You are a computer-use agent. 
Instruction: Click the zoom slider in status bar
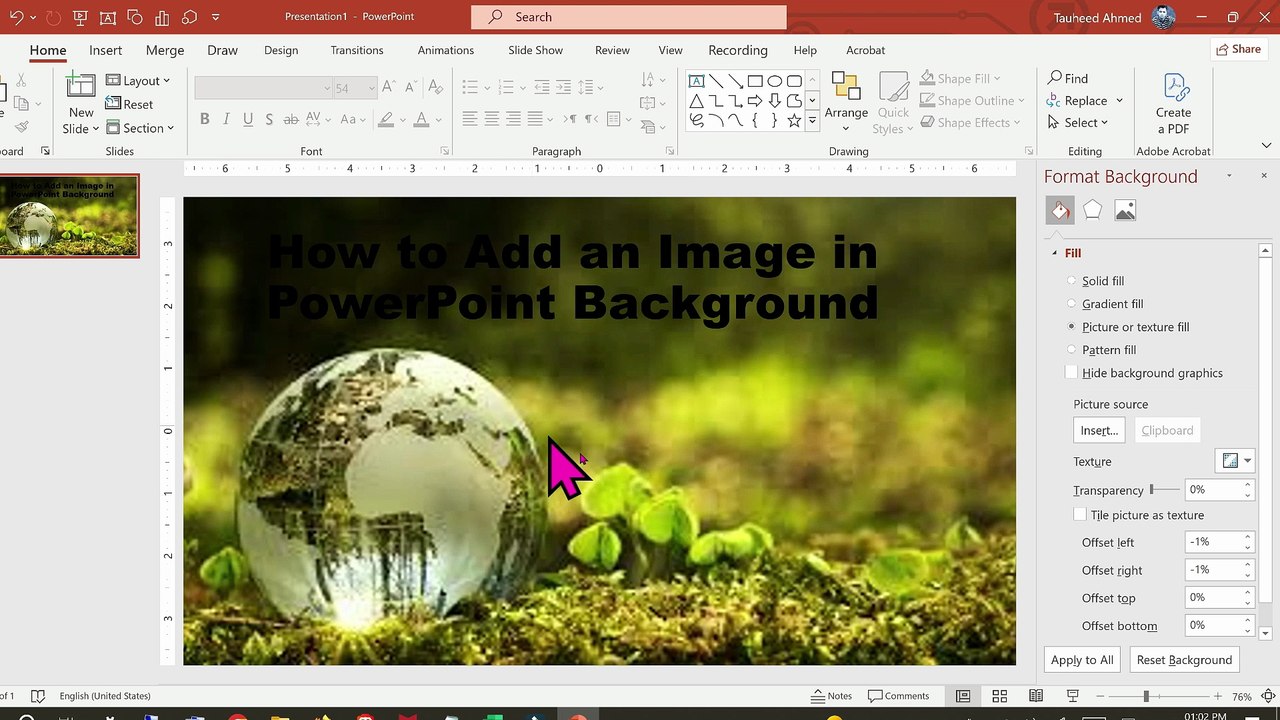pos(1146,696)
